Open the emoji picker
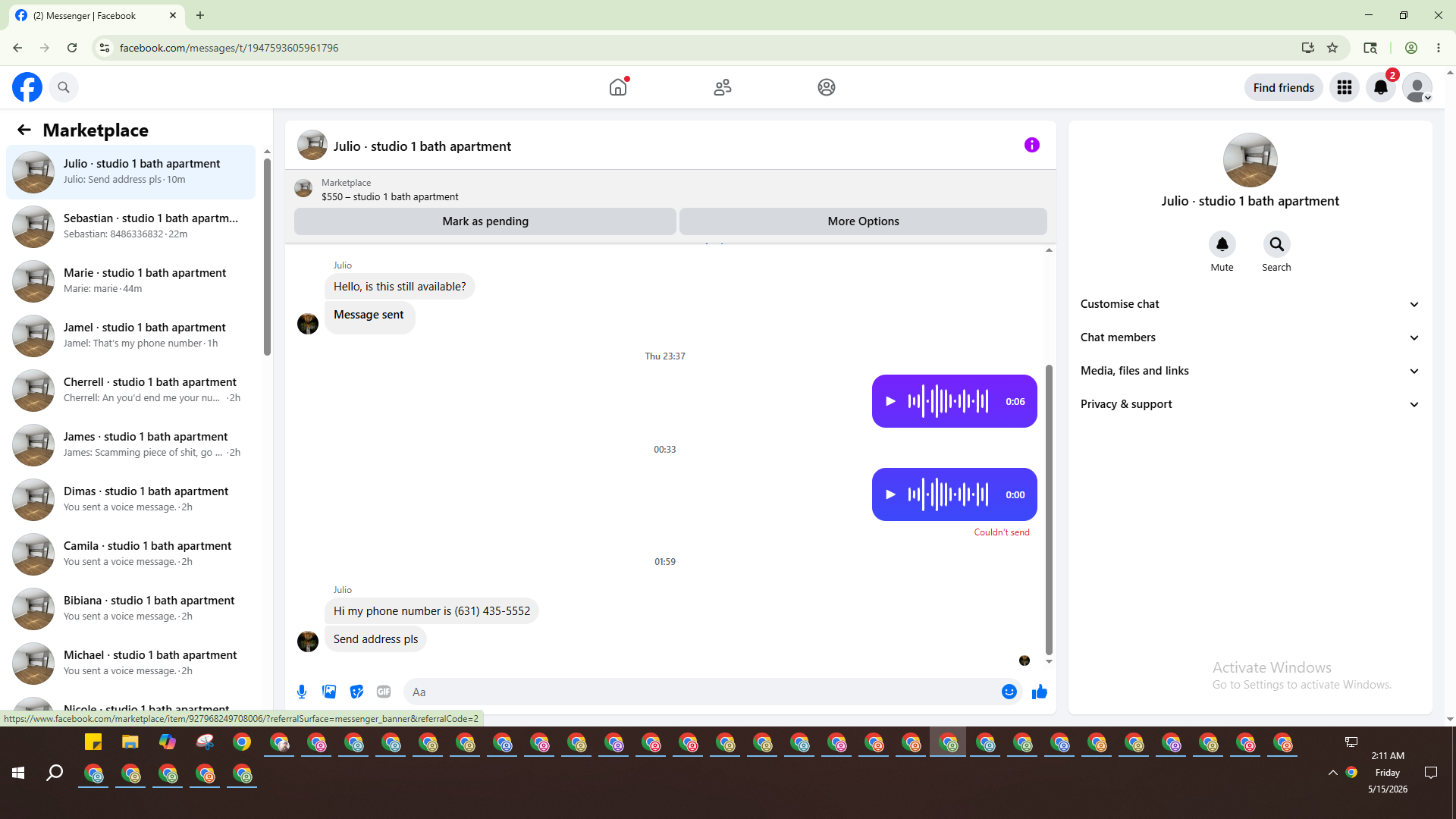 click(1009, 692)
